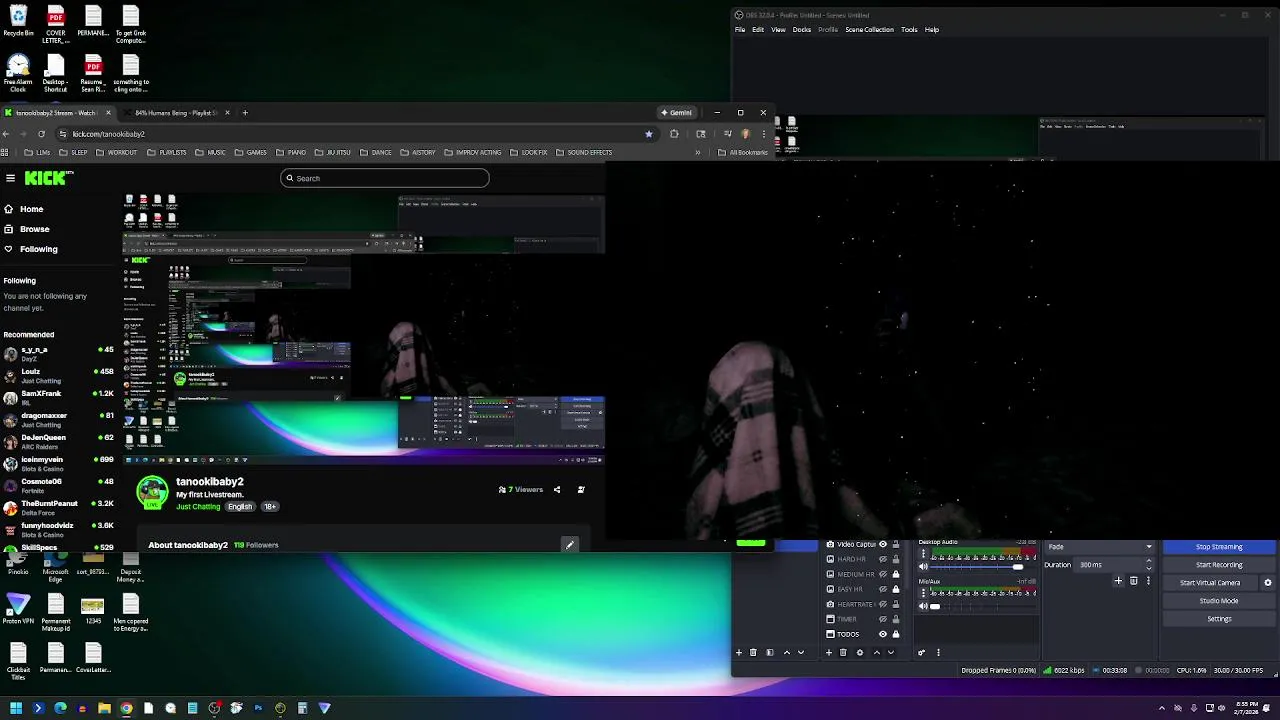Delete selected source in OBS

pos(843,652)
